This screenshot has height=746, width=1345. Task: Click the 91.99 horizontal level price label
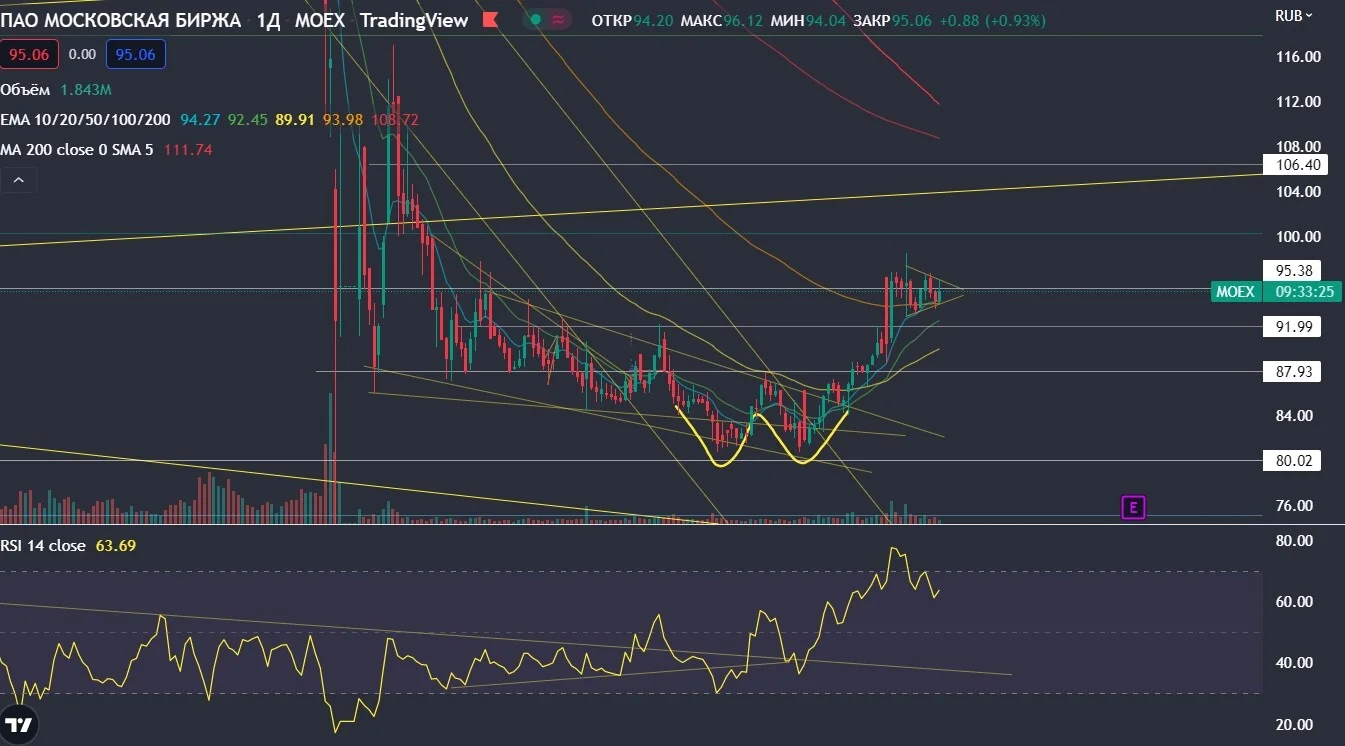(1292, 326)
